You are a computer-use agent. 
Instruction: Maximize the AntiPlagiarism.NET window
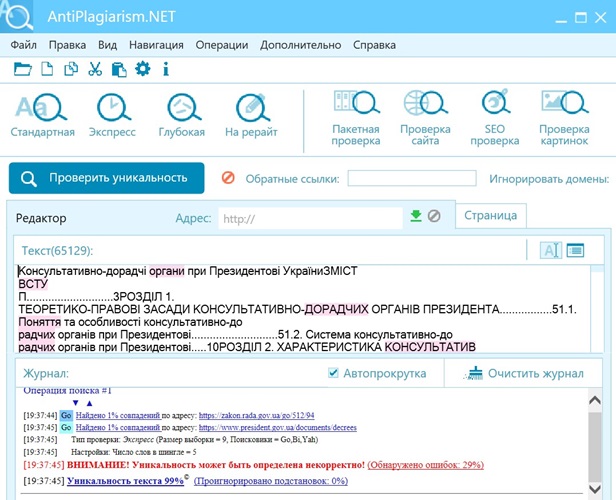(581, 17)
